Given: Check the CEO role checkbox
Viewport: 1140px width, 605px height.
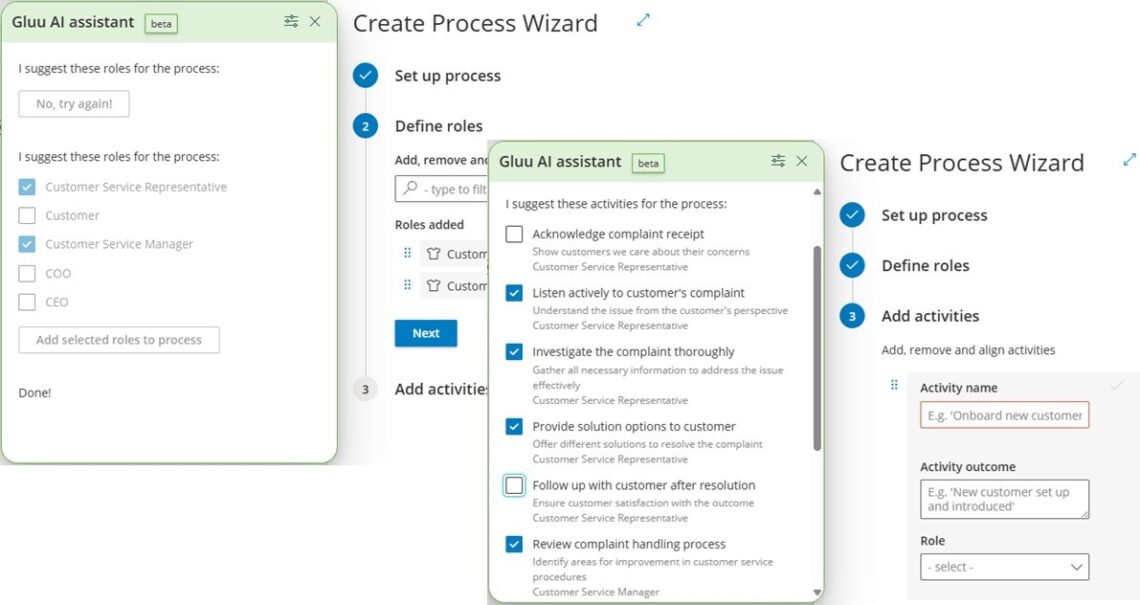Looking at the screenshot, I should (x=27, y=302).
